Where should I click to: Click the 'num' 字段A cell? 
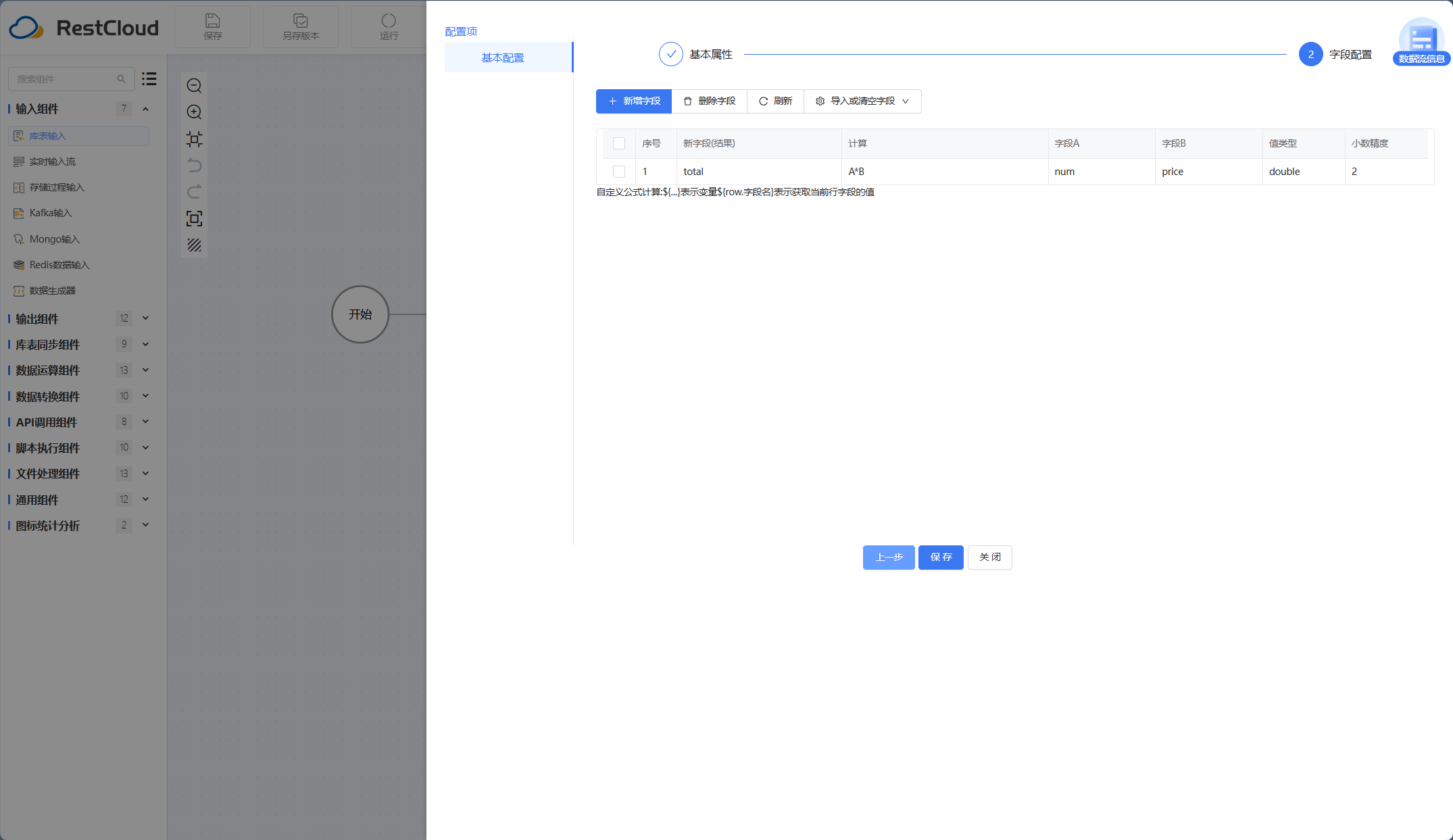point(1101,172)
